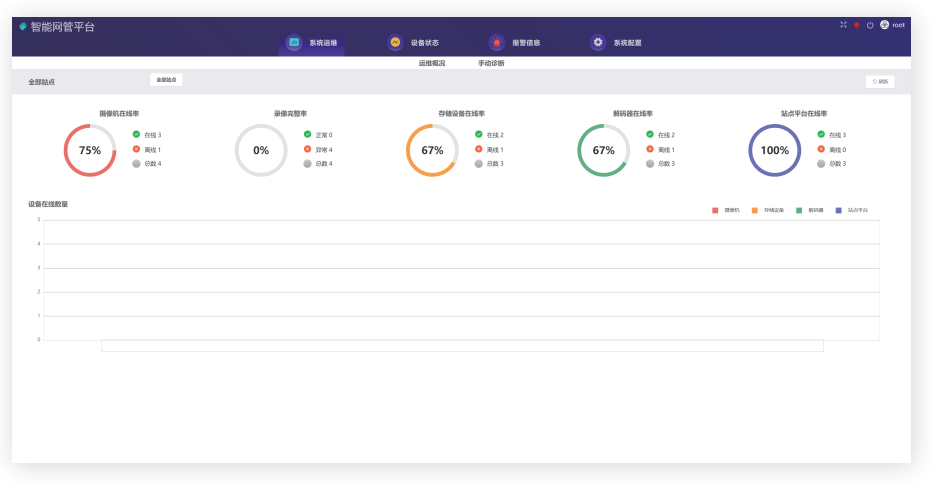Click 总数 3 text under 存储设备在线率

coord(495,164)
